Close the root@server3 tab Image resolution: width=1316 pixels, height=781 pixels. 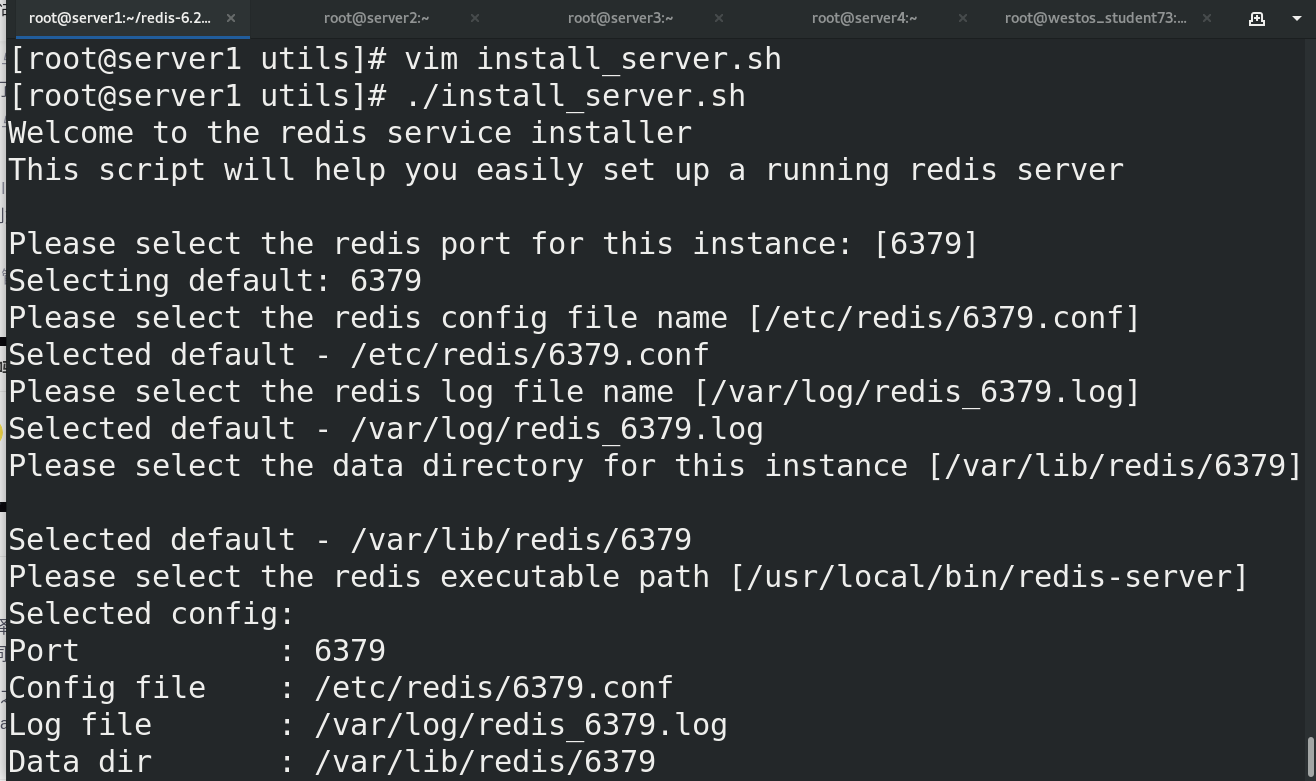click(x=719, y=18)
